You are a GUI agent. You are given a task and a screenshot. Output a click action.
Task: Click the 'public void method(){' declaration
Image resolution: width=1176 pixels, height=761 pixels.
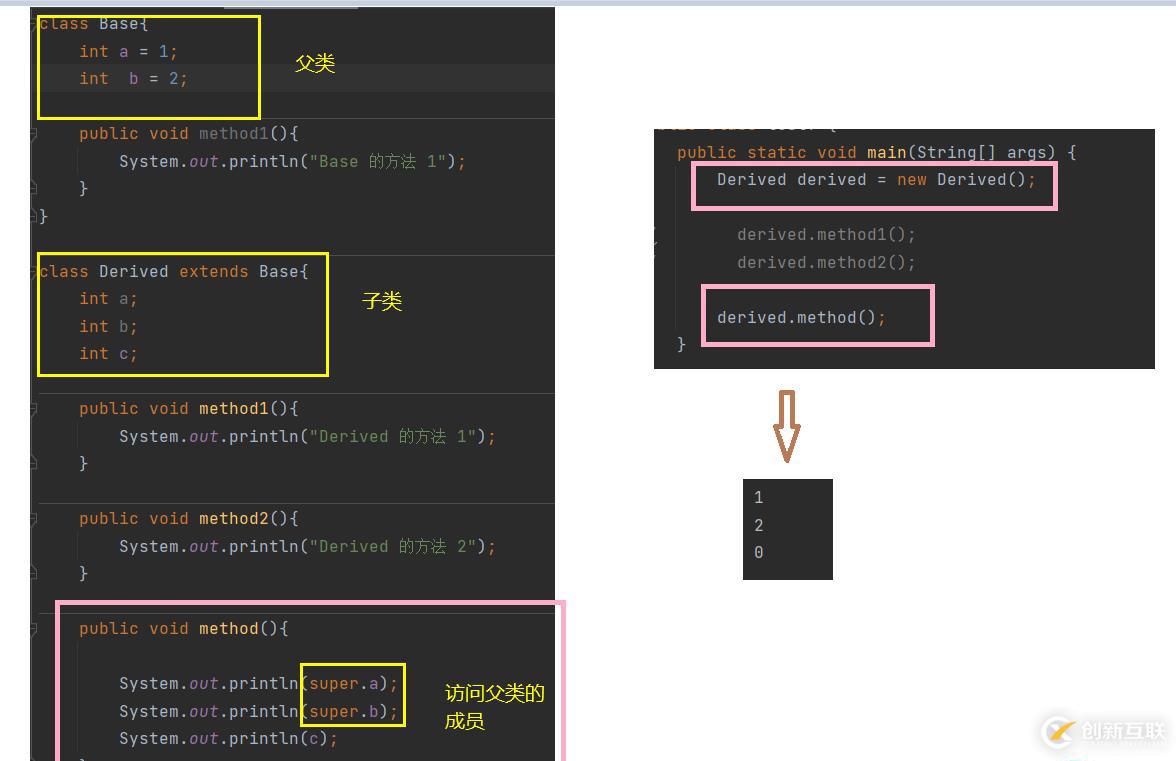click(x=184, y=628)
